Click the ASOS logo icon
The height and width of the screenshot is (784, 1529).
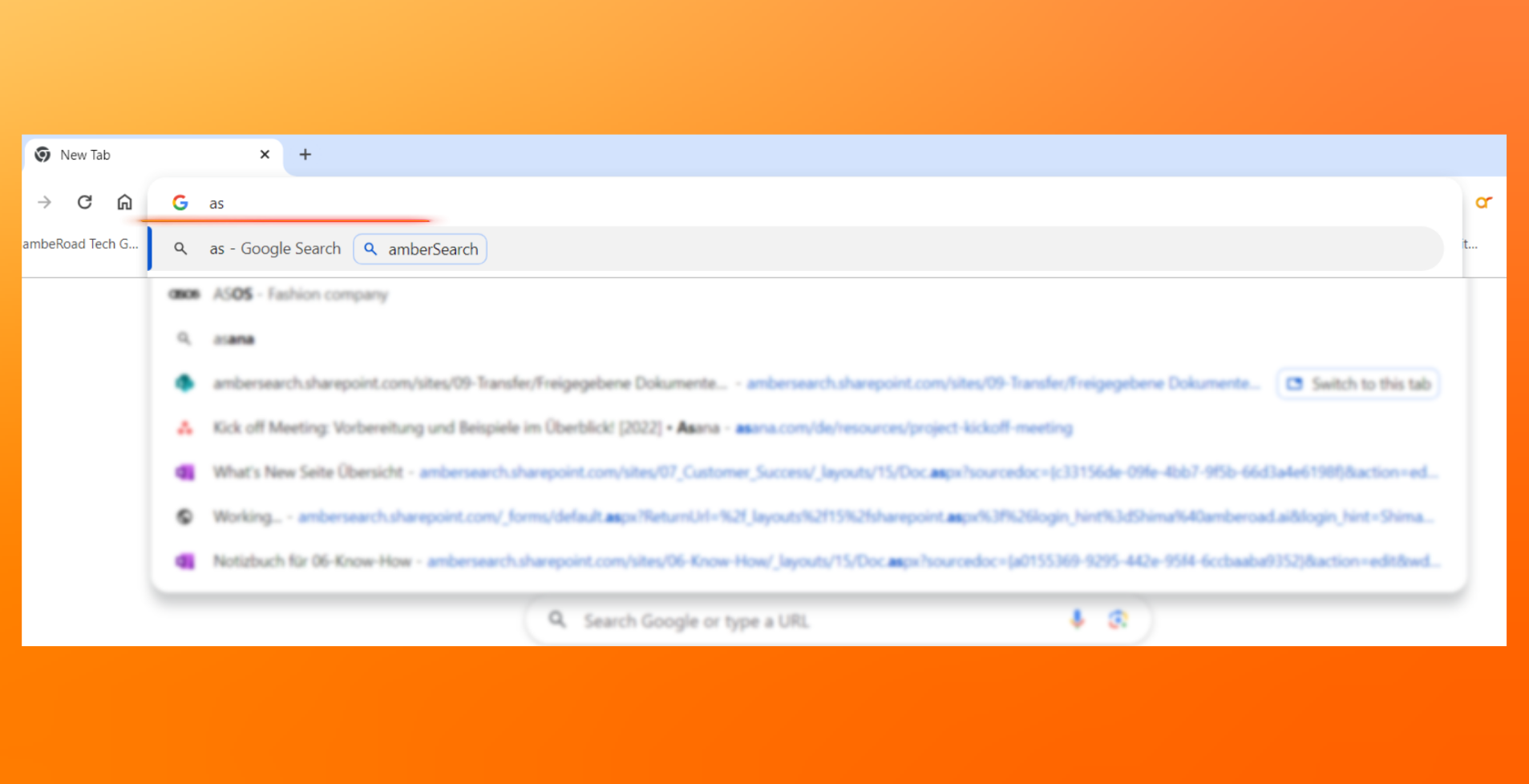[x=184, y=294]
